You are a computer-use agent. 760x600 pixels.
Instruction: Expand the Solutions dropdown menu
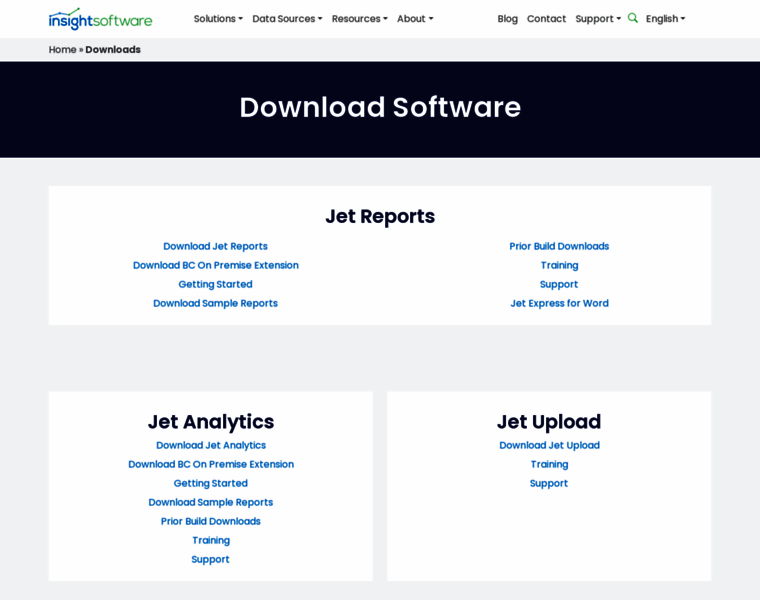[x=218, y=18]
